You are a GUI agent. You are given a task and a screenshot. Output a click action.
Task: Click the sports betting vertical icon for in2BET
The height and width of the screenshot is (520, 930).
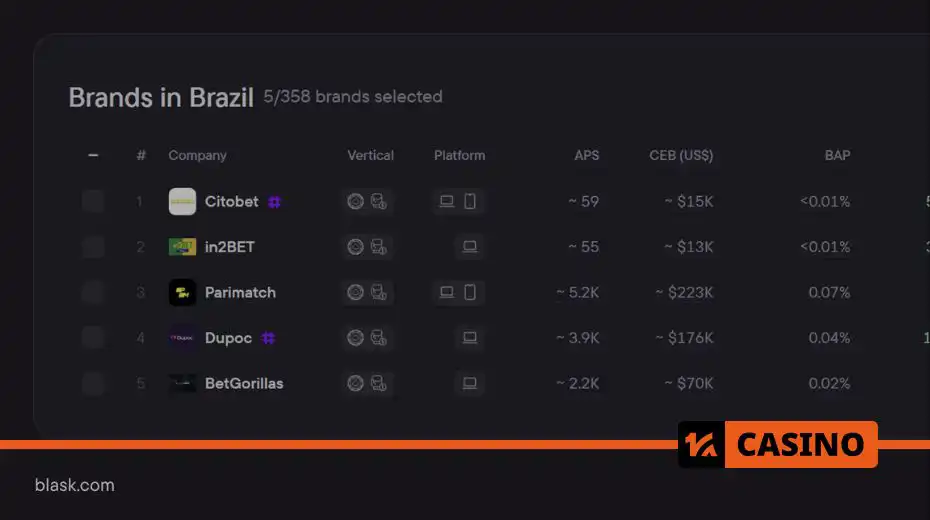(378, 247)
